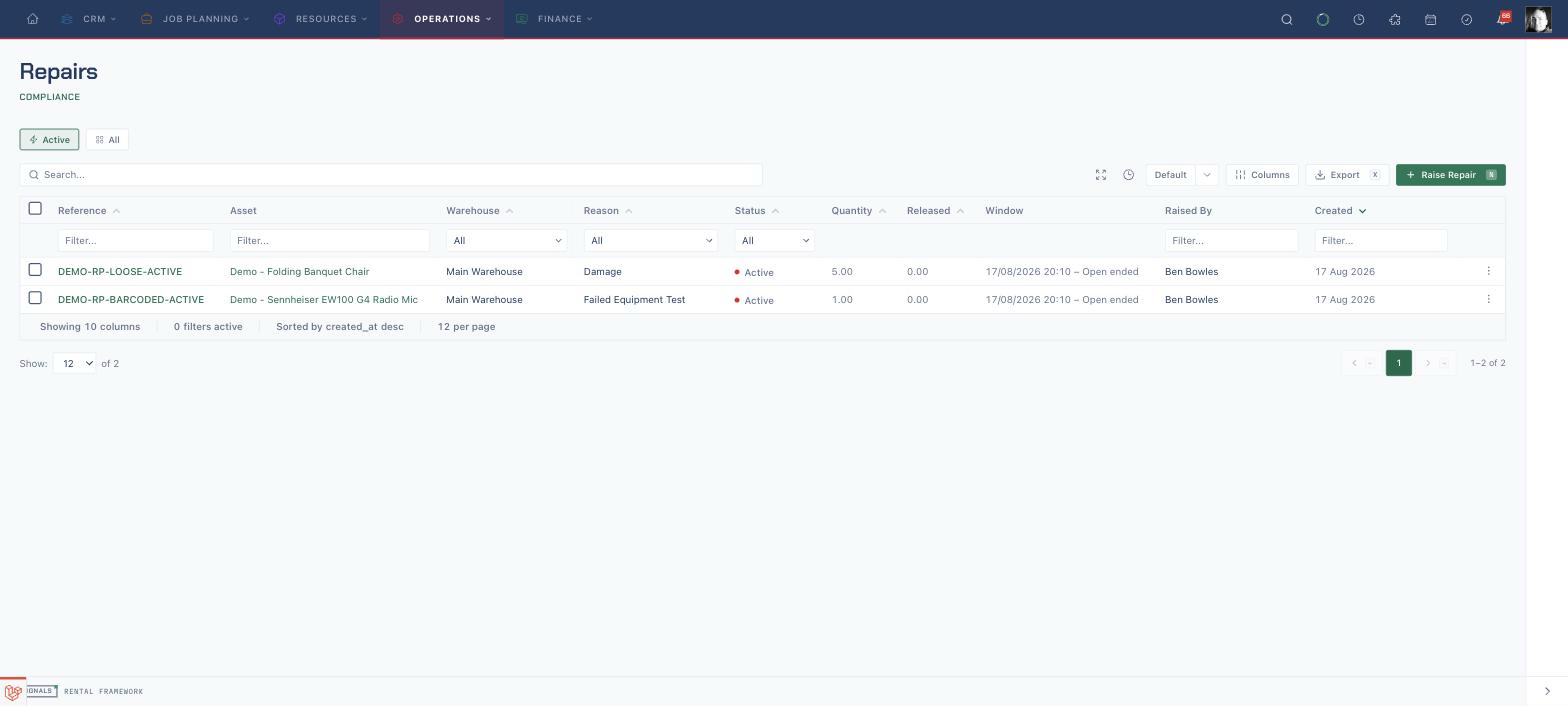Check the DEMO-RP-LOOSE-ACTIVE row checkbox
Screen dimensions: 1568x706
[35, 269]
